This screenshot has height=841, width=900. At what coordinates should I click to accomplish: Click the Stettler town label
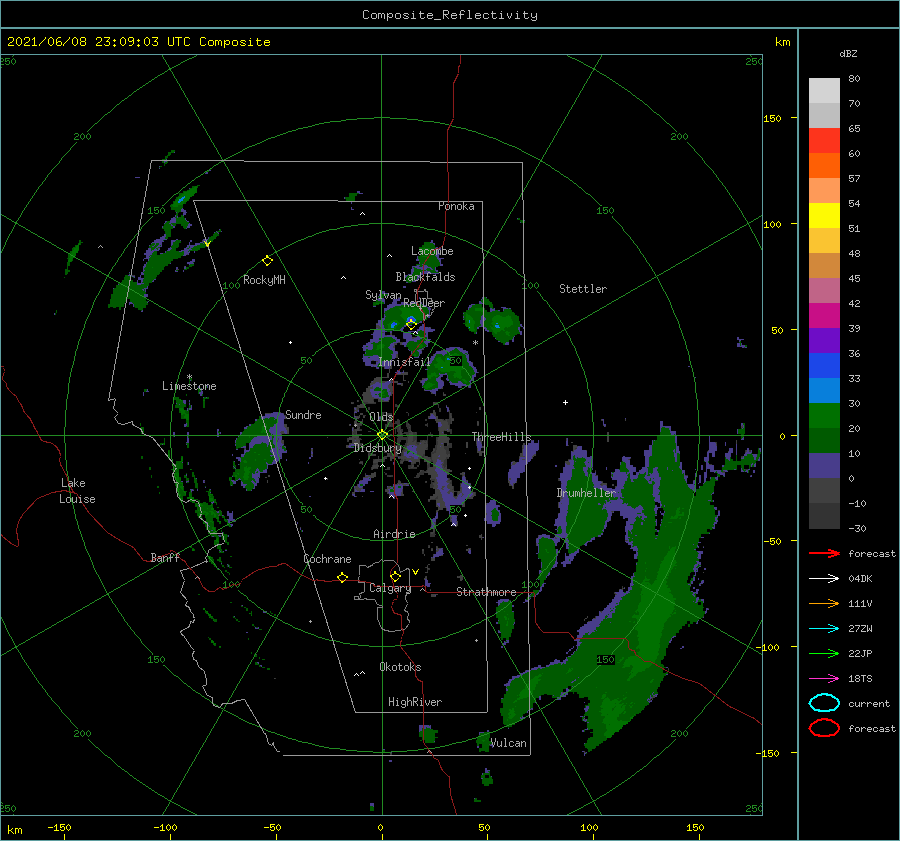click(x=583, y=289)
